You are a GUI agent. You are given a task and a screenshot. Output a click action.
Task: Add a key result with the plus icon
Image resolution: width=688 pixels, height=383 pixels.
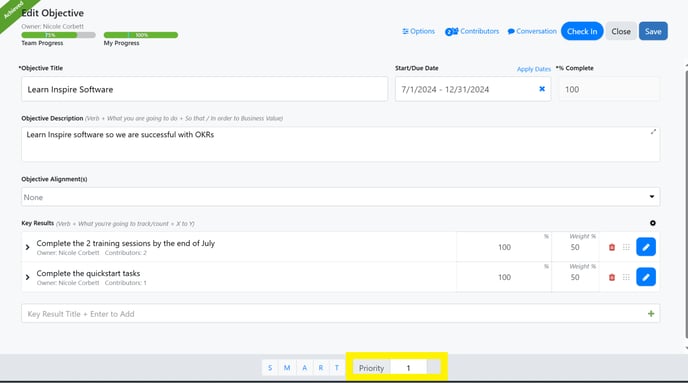pyautogui.click(x=651, y=314)
